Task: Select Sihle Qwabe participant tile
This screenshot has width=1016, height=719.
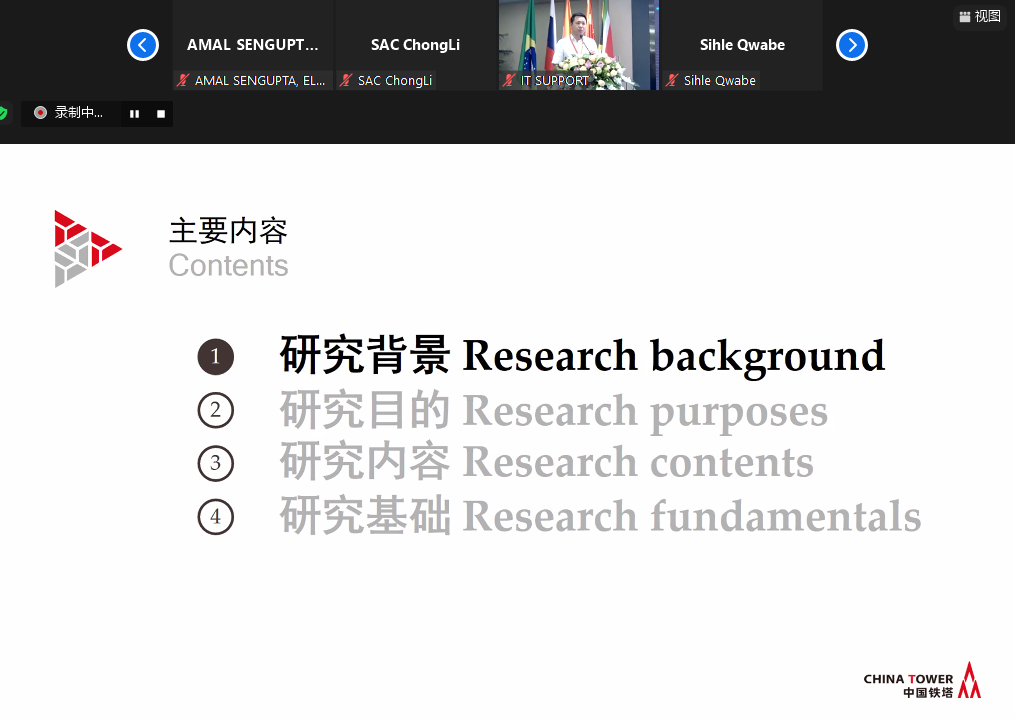Action: pos(742,45)
